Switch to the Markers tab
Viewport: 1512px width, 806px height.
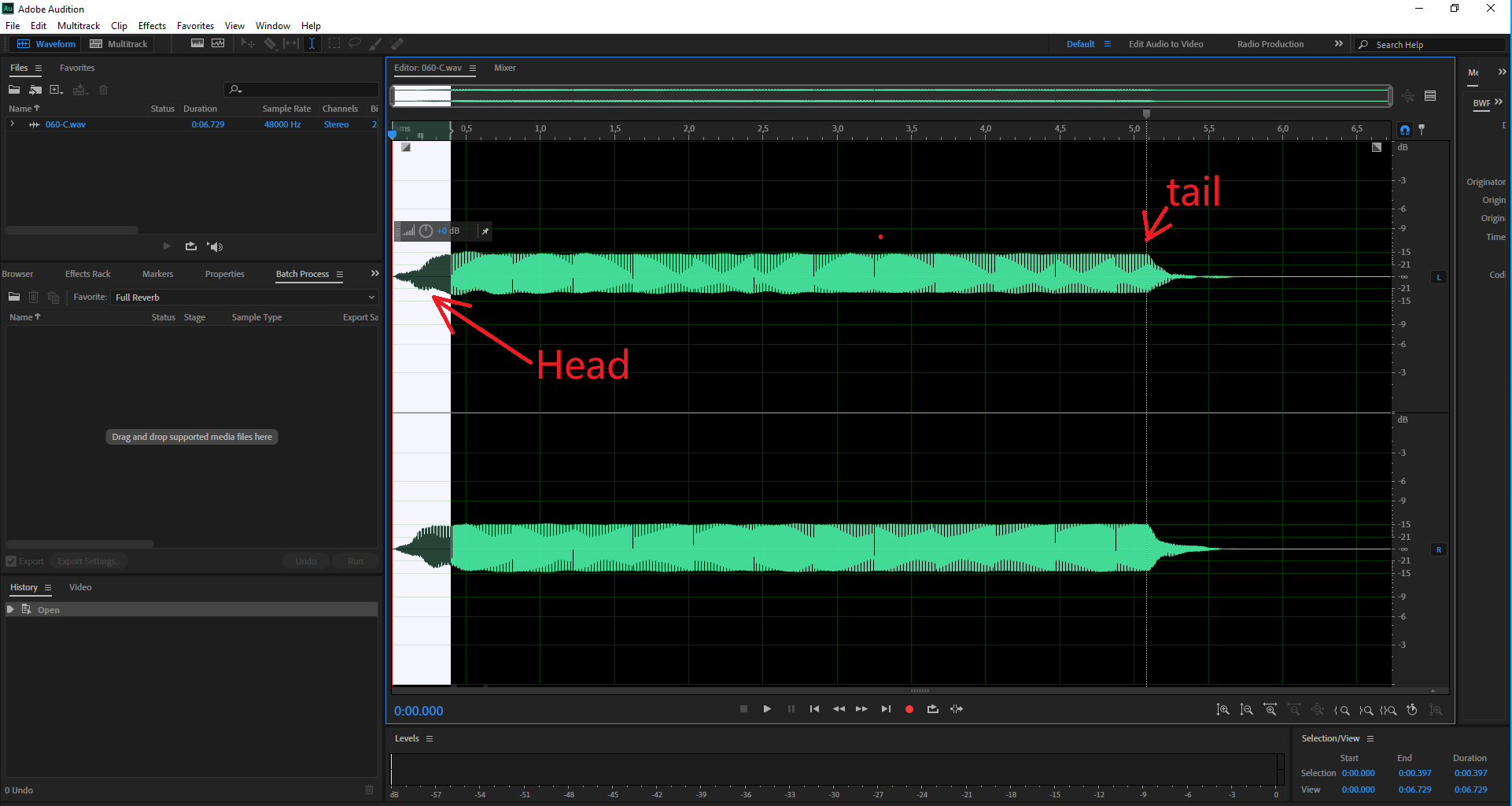click(x=157, y=275)
